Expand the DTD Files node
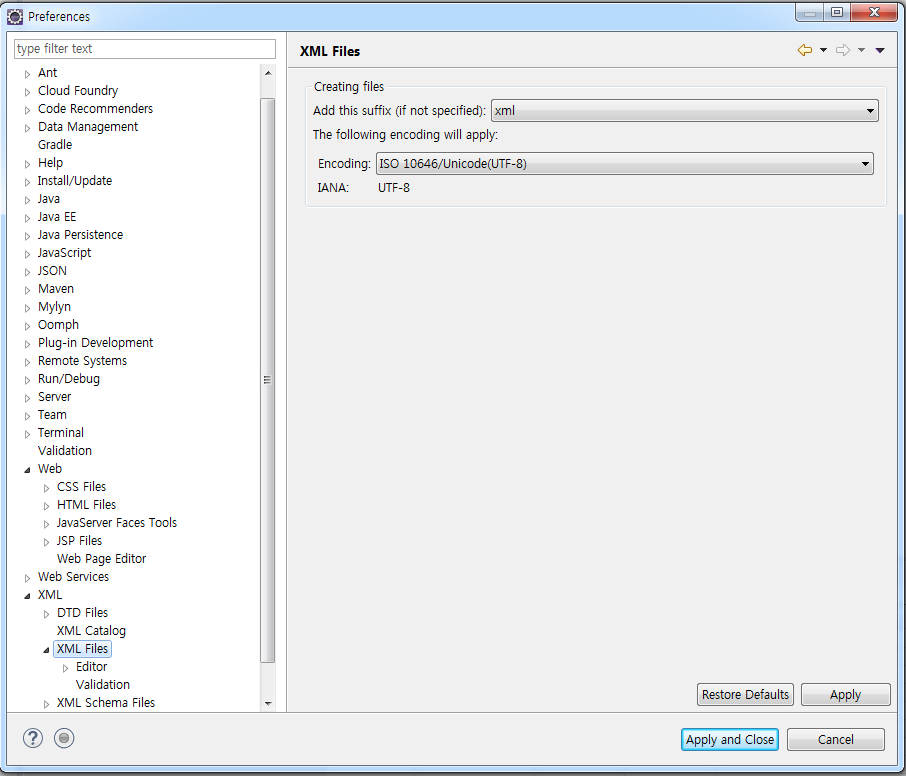This screenshot has width=906, height=776. tap(46, 614)
